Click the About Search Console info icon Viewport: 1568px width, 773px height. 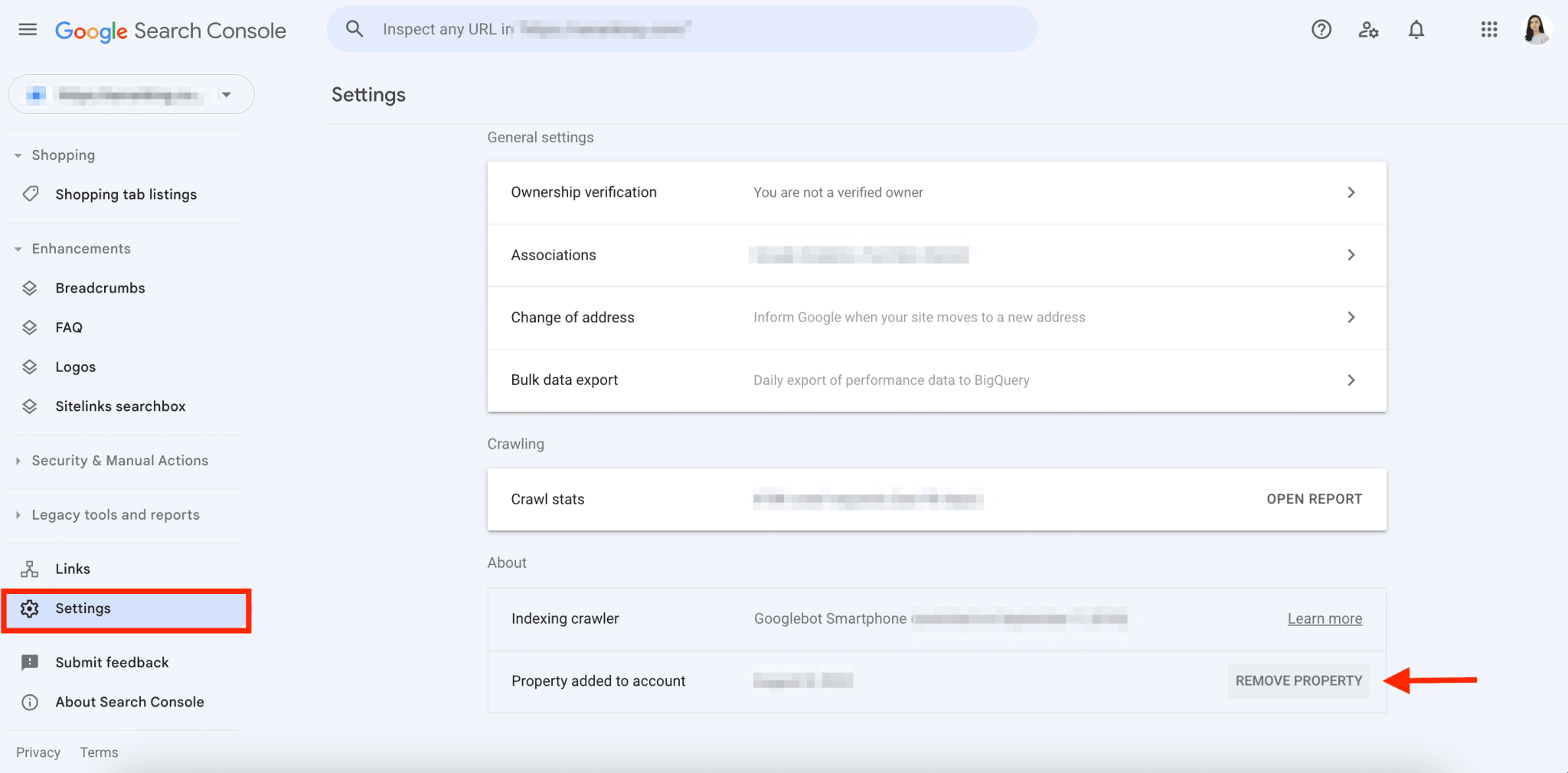coord(29,702)
